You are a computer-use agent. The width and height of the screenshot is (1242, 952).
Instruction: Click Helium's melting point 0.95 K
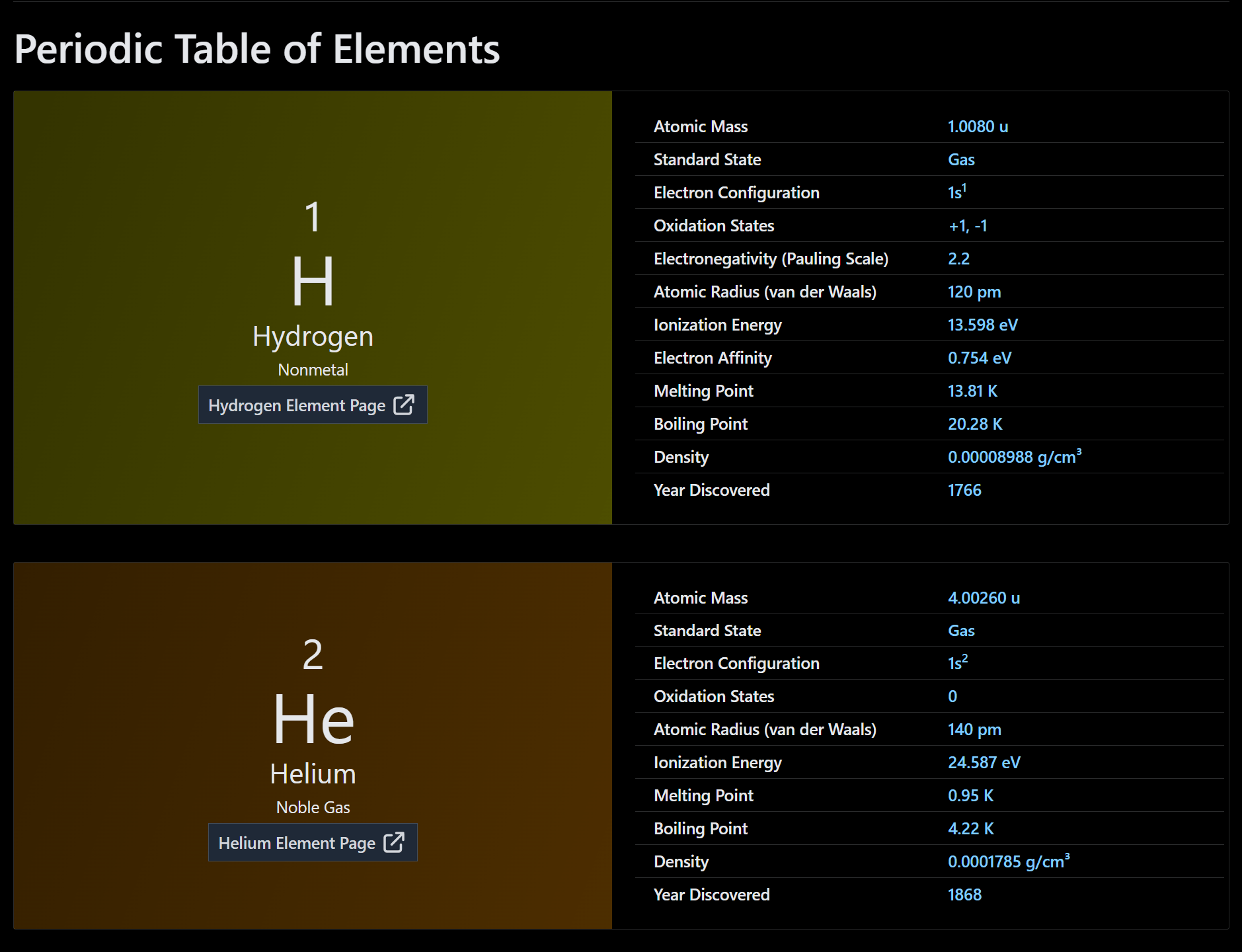click(x=970, y=795)
